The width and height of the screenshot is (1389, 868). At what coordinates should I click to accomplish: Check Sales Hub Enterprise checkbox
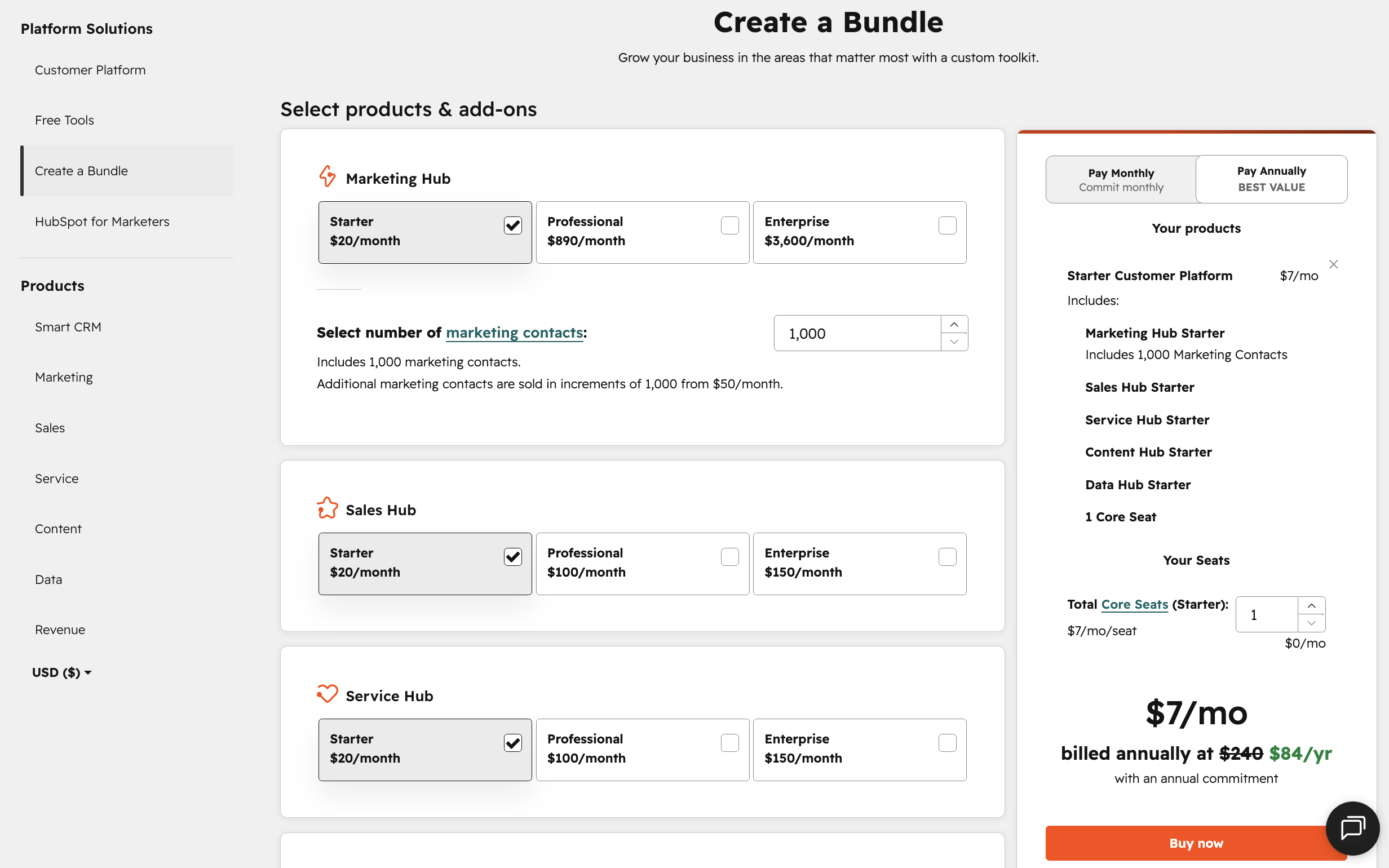tap(947, 557)
